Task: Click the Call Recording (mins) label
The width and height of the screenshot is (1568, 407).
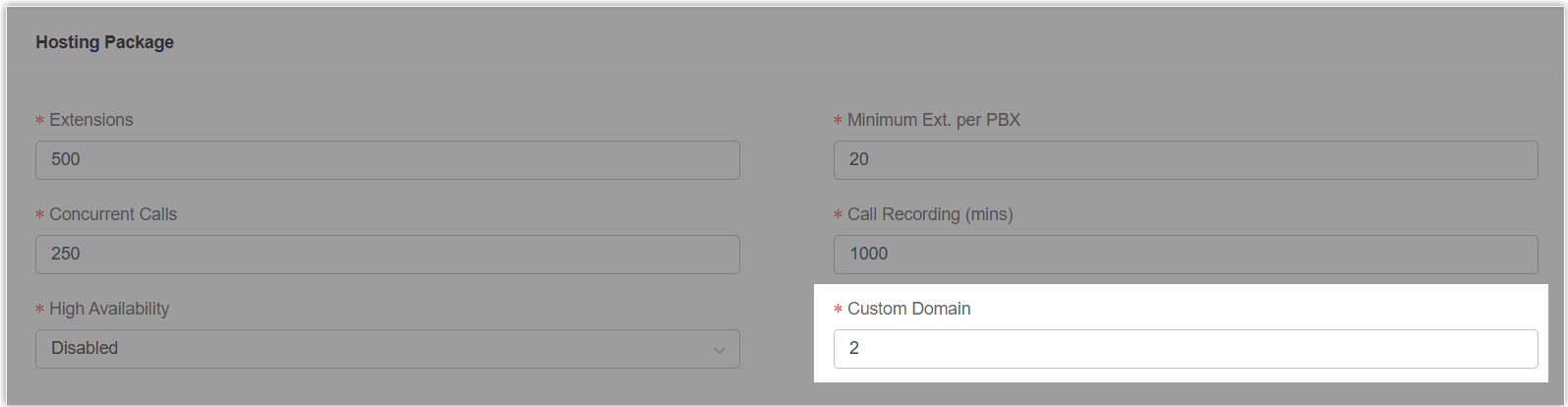Action: pyautogui.click(x=930, y=214)
